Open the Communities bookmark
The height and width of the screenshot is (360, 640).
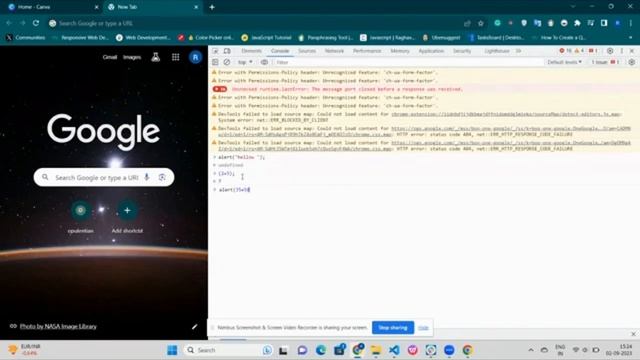pos(26,38)
